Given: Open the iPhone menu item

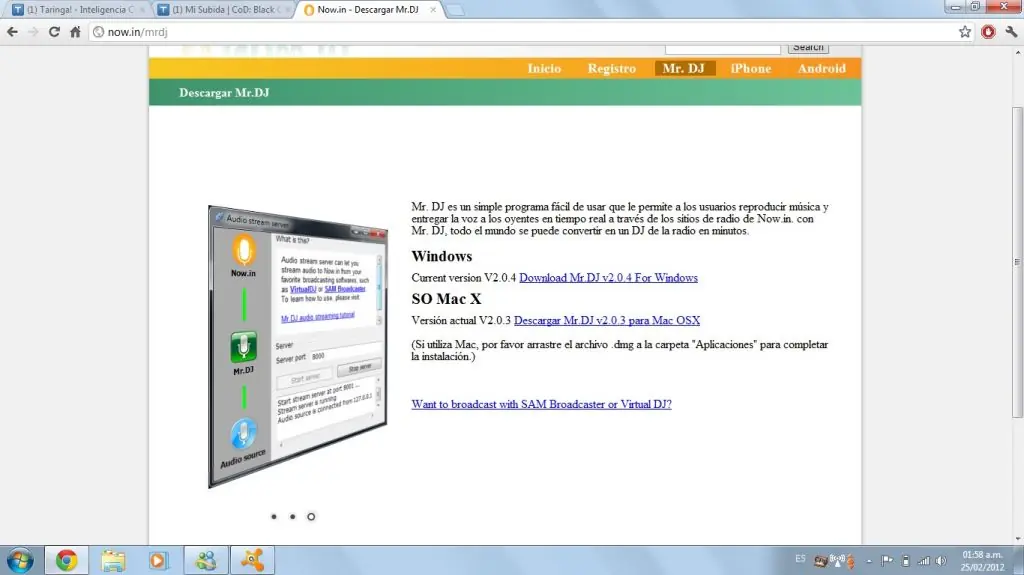Looking at the screenshot, I should (x=750, y=69).
